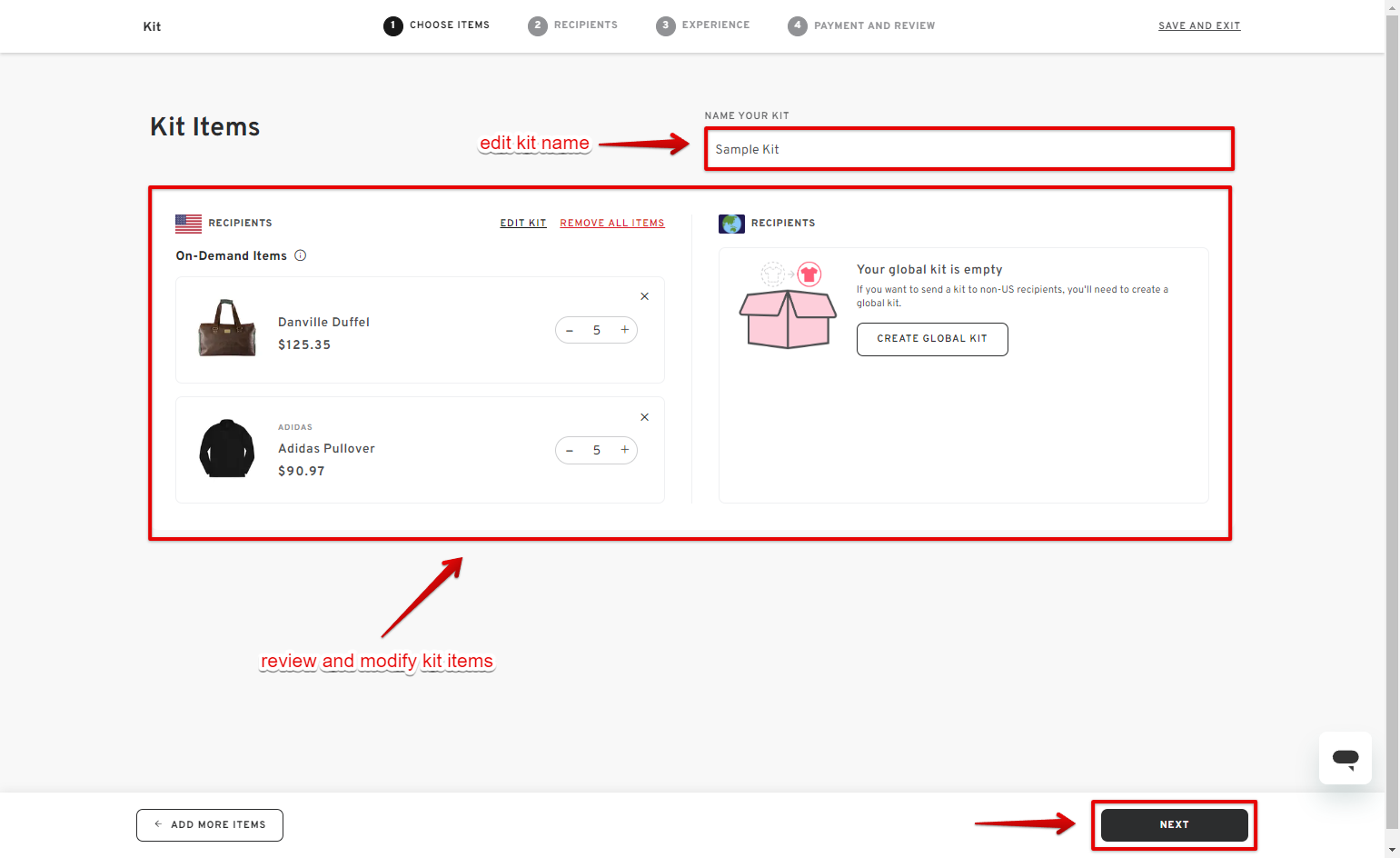Click the Danville Duffel bag thumbnail
This screenshot has width=1400, height=858.
pyautogui.click(x=227, y=327)
